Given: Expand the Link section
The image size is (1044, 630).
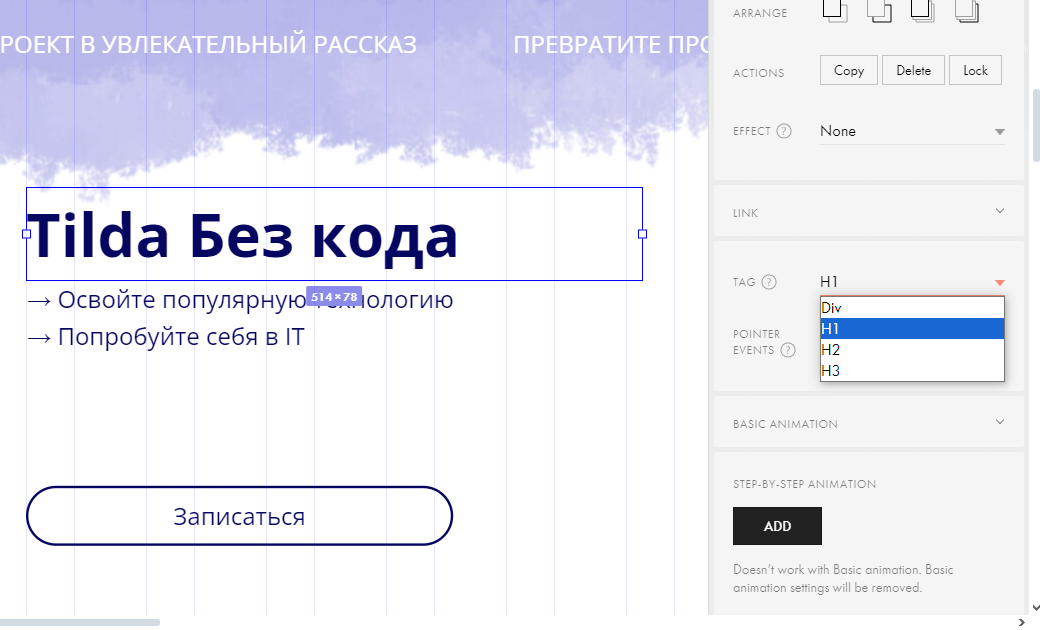Looking at the screenshot, I should 869,212.
